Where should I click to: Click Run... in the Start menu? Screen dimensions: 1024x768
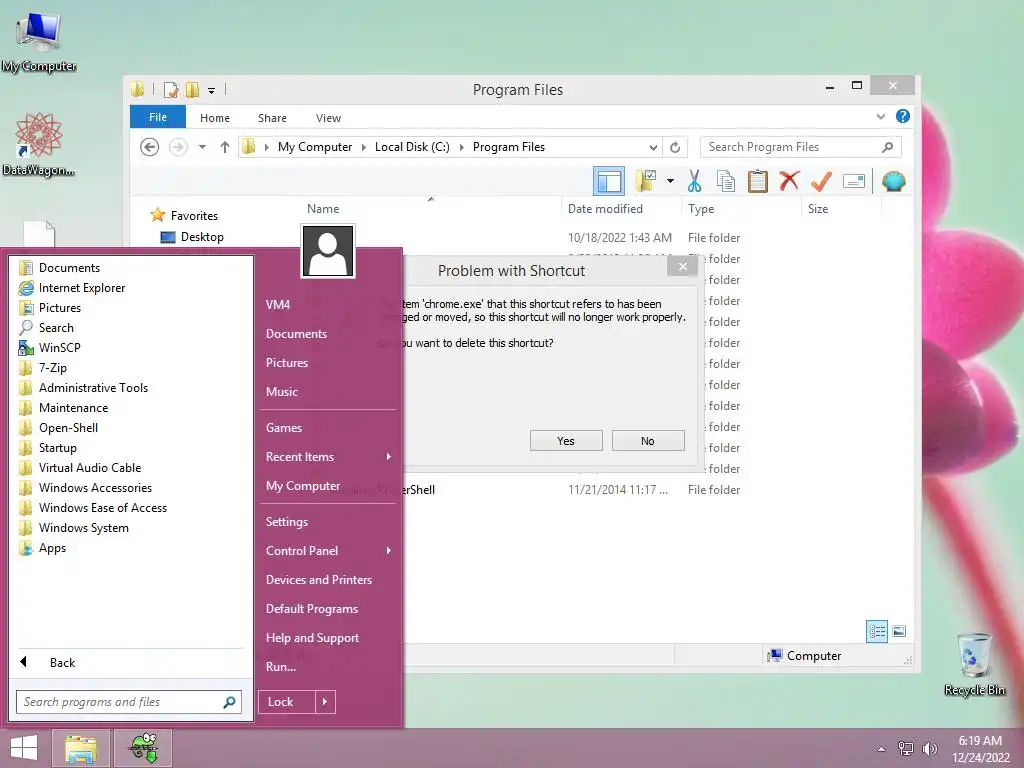tap(281, 667)
